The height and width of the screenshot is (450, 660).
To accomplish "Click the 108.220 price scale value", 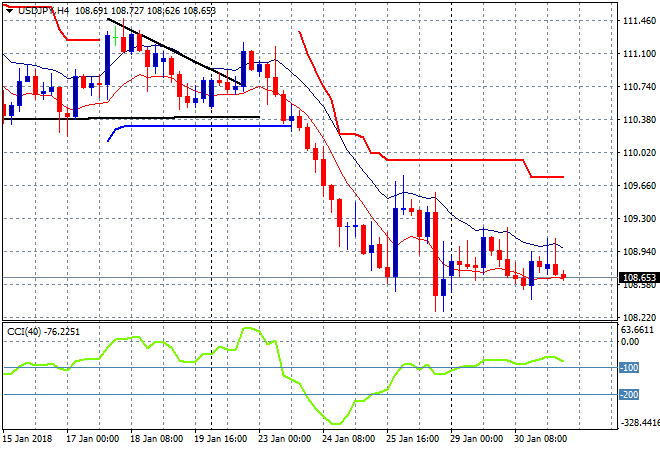I will click(x=639, y=317).
